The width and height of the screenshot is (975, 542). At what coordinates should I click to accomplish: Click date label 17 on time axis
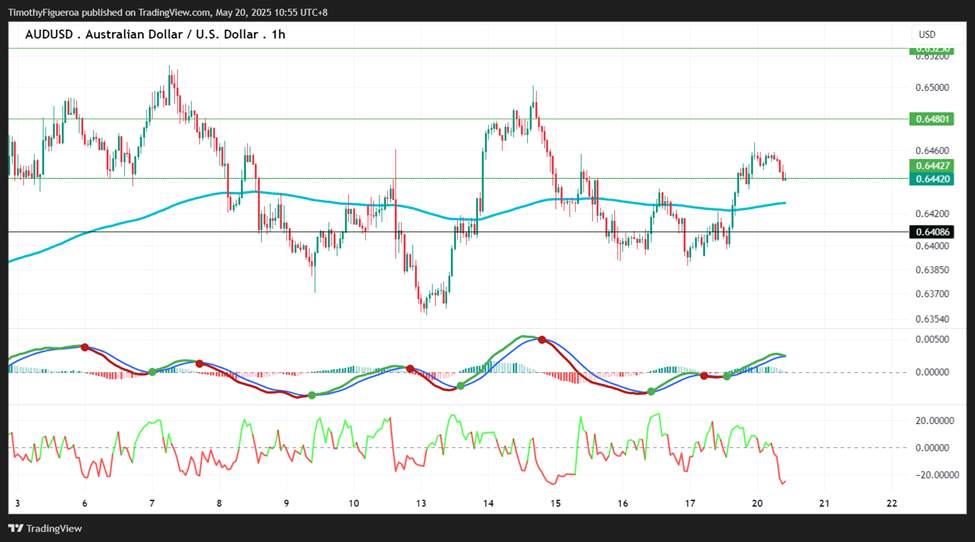click(690, 503)
